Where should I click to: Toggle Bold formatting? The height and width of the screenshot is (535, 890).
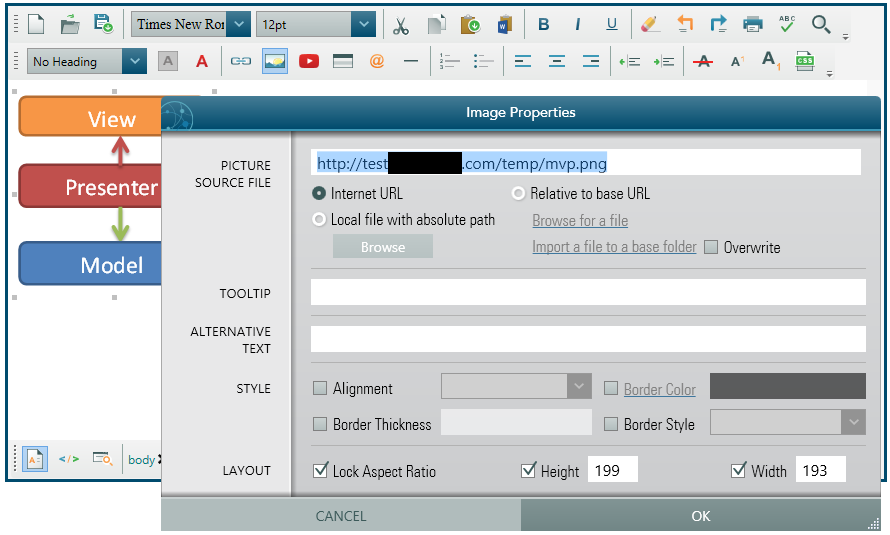(x=543, y=24)
